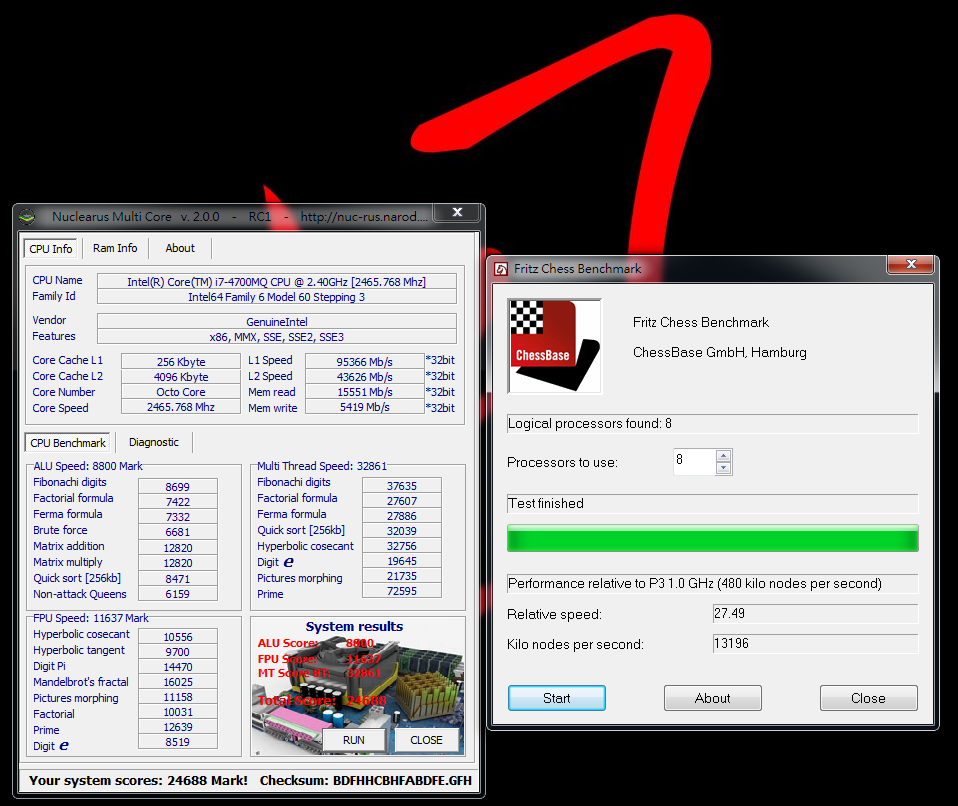Click ALU Fibonachi digits score 8699

click(178, 486)
